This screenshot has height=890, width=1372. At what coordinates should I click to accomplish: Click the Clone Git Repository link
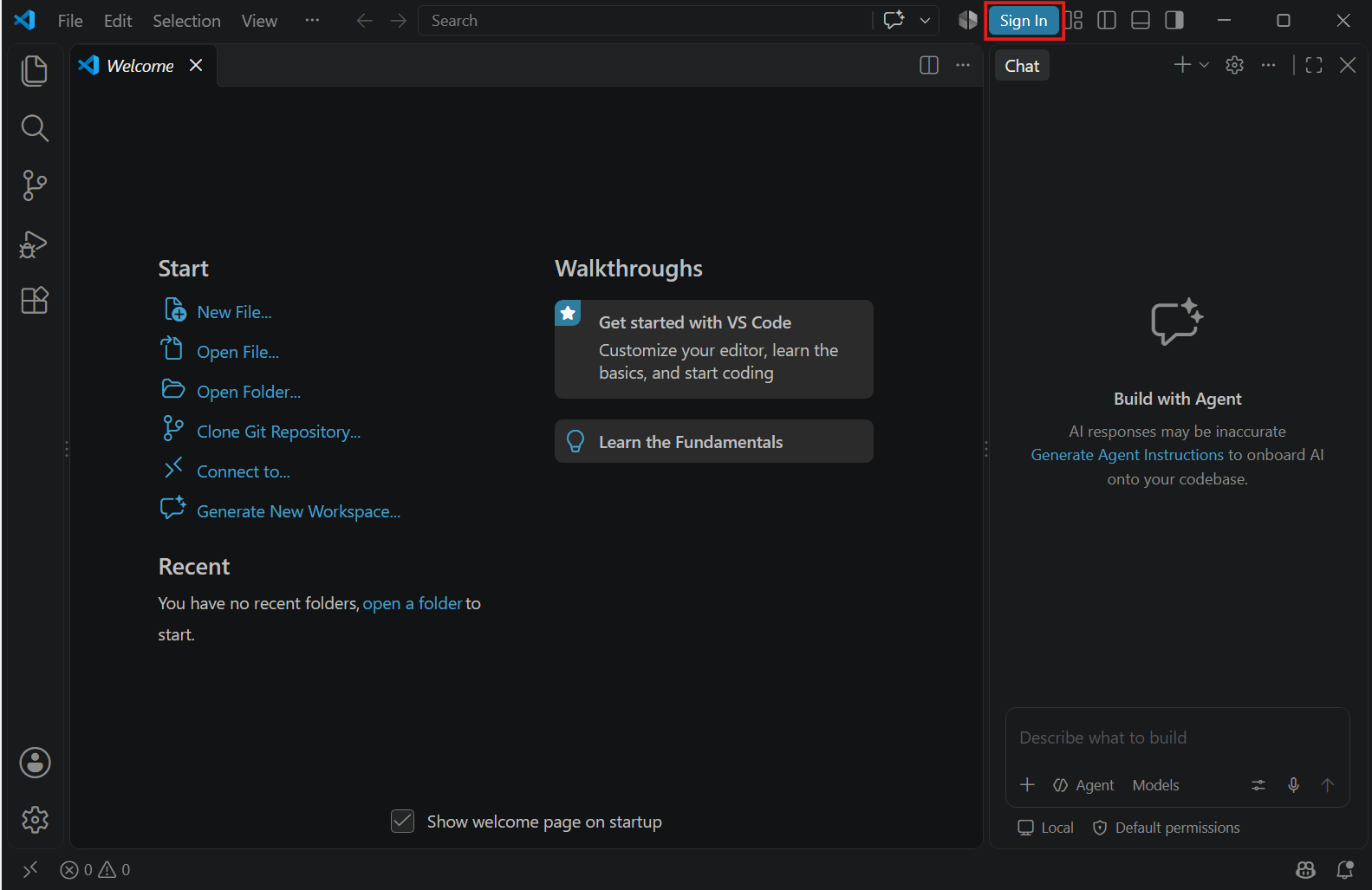pyautogui.click(x=278, y=432)
